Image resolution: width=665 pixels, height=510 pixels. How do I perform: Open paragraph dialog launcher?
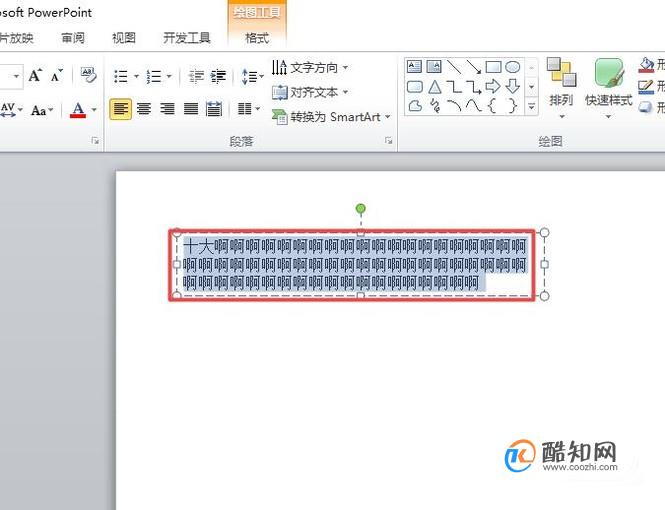click(388, 140)
